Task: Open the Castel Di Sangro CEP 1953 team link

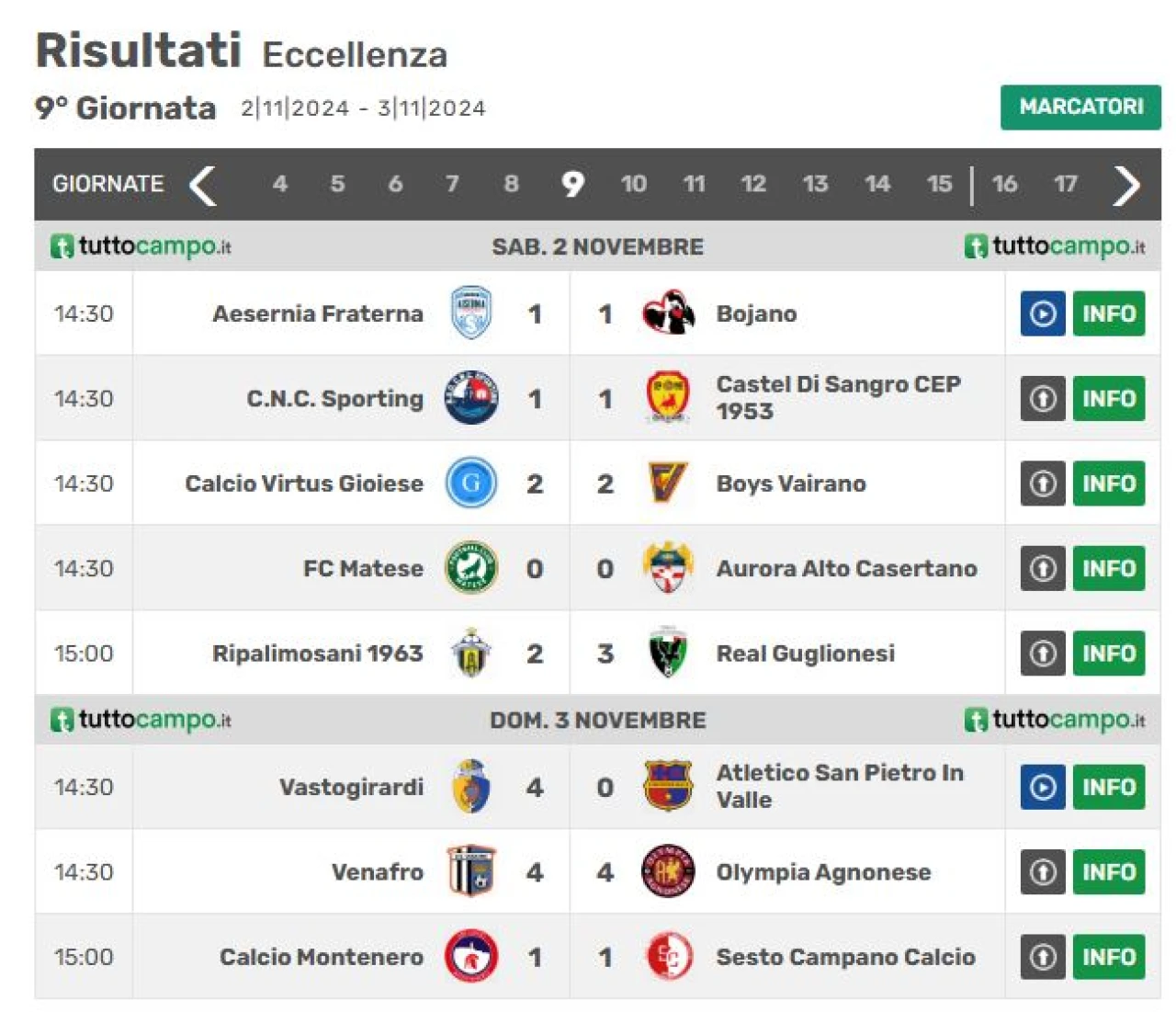Action: click(839, 397)
